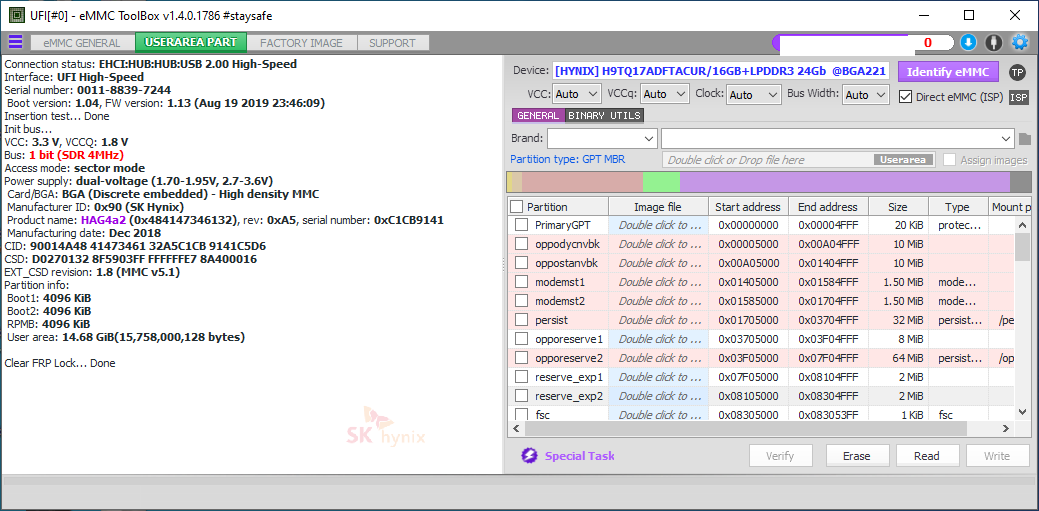This screenshot has height=511, width=1039.
Task: Click the settings gear icon
Action: pos(1020,42)
